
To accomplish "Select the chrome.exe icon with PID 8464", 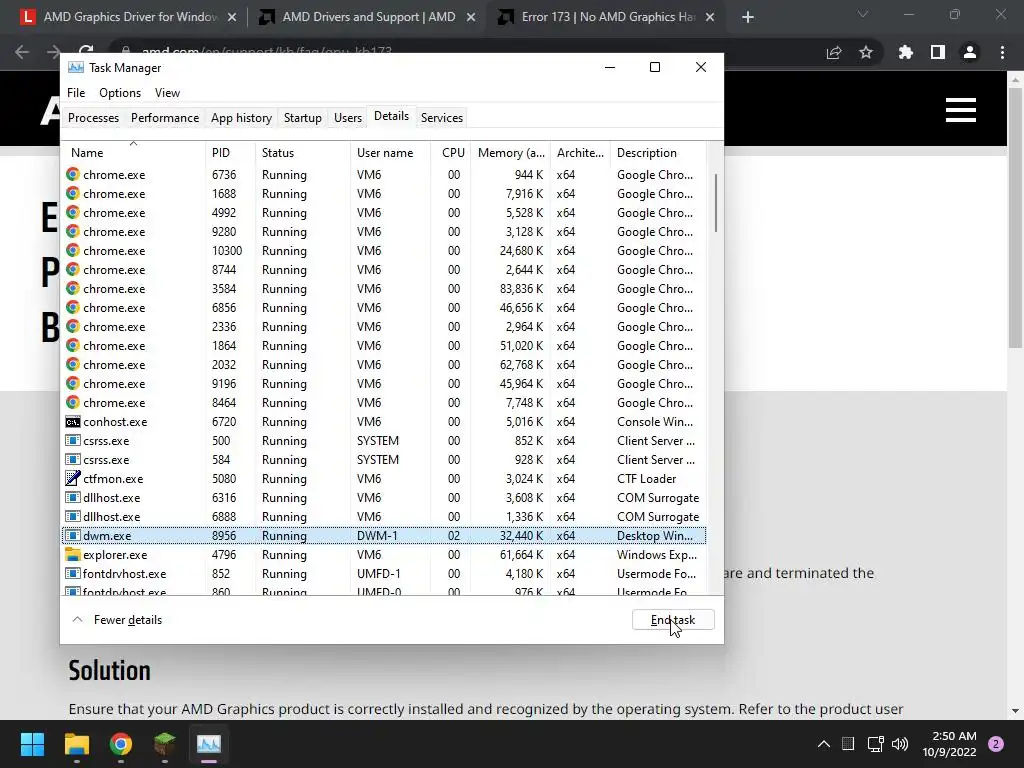I will pyautogui.click(x=72, y=402).
